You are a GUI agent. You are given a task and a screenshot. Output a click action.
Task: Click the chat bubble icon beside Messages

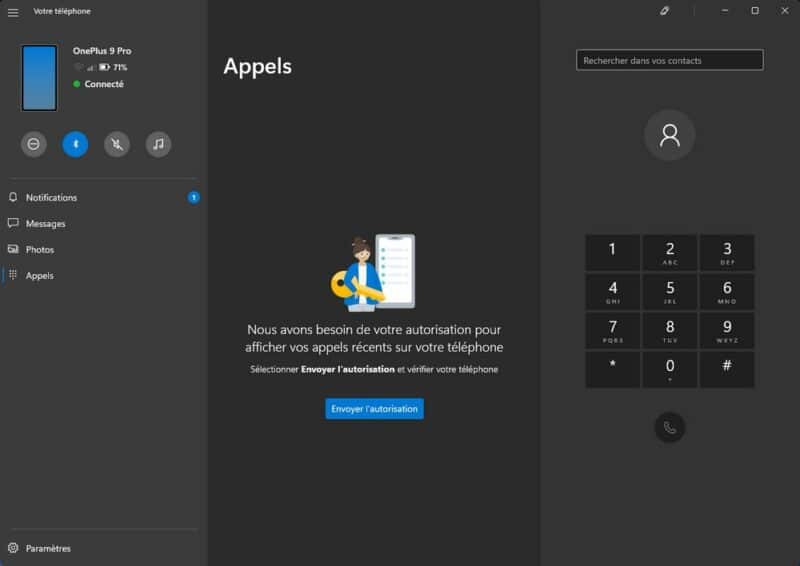(13, 223)
